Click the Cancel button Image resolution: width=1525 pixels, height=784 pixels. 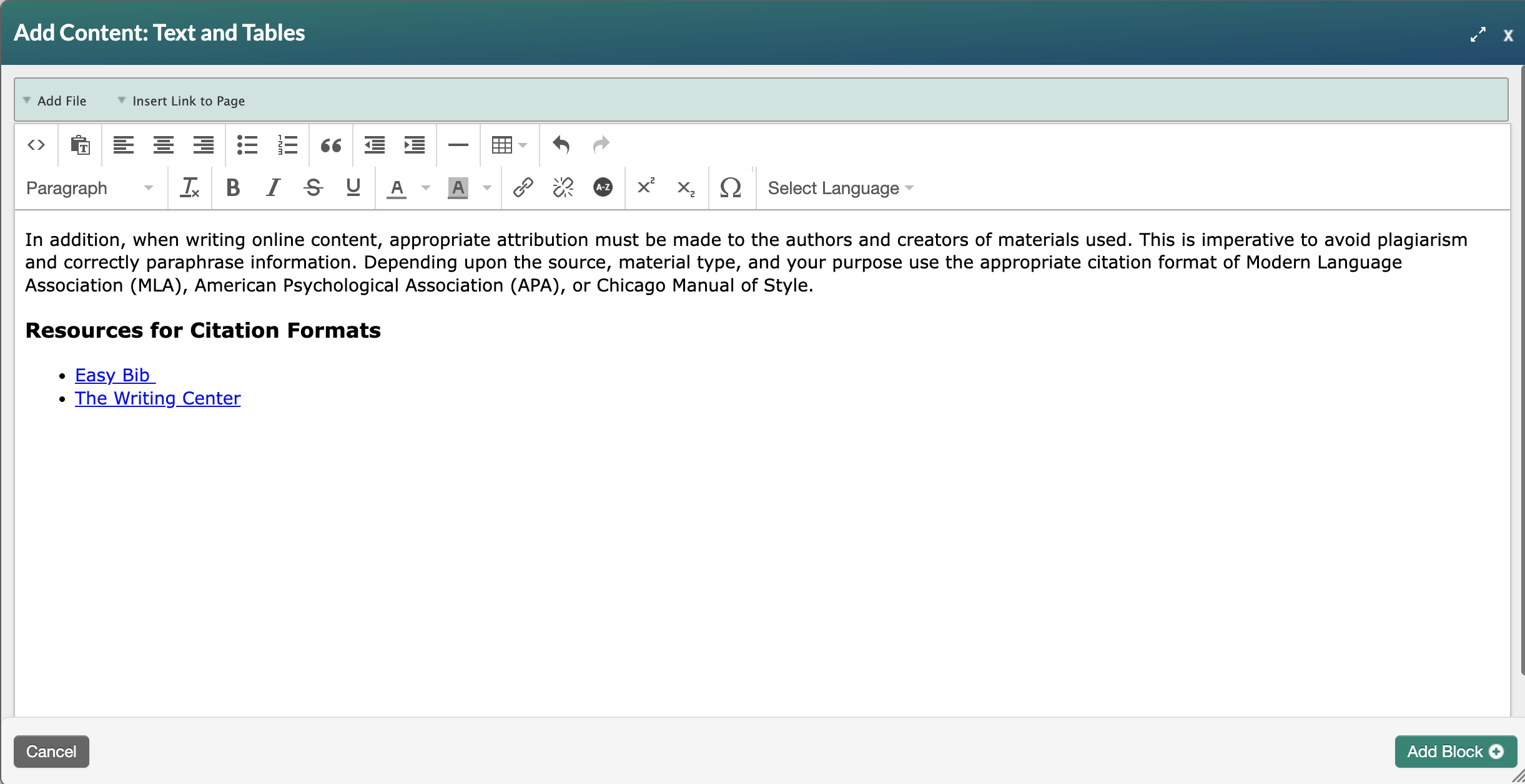[51, 752]
